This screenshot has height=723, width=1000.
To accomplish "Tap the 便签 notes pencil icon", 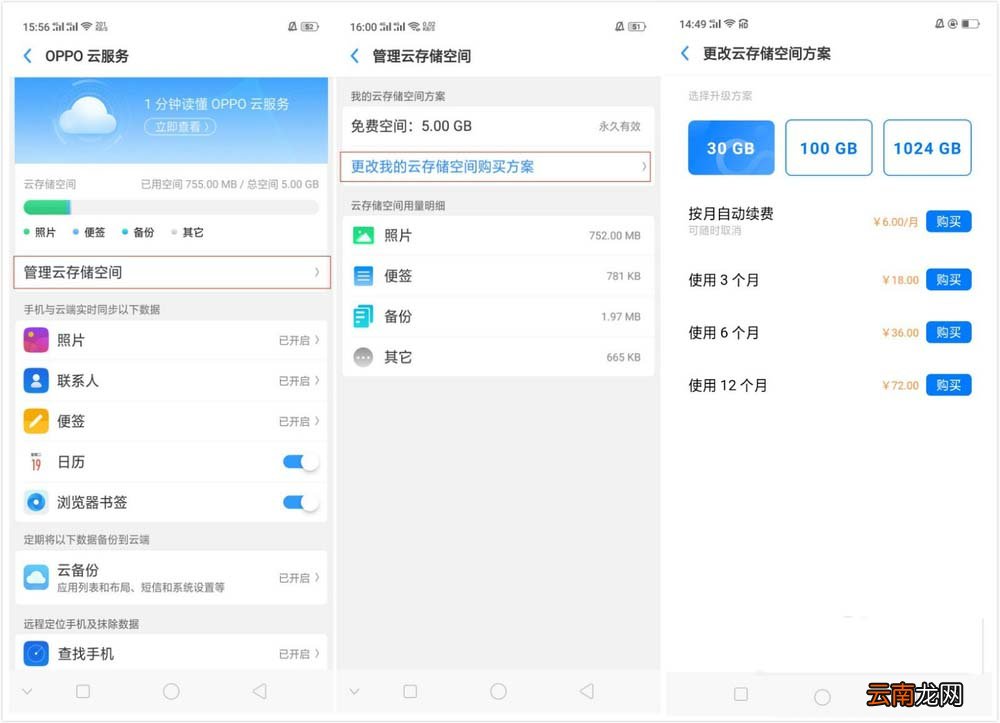I will pos(36,421).
